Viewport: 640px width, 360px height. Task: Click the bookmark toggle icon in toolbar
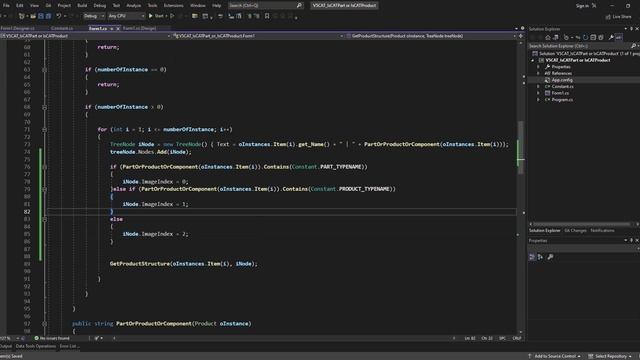[x=267, y=16]
